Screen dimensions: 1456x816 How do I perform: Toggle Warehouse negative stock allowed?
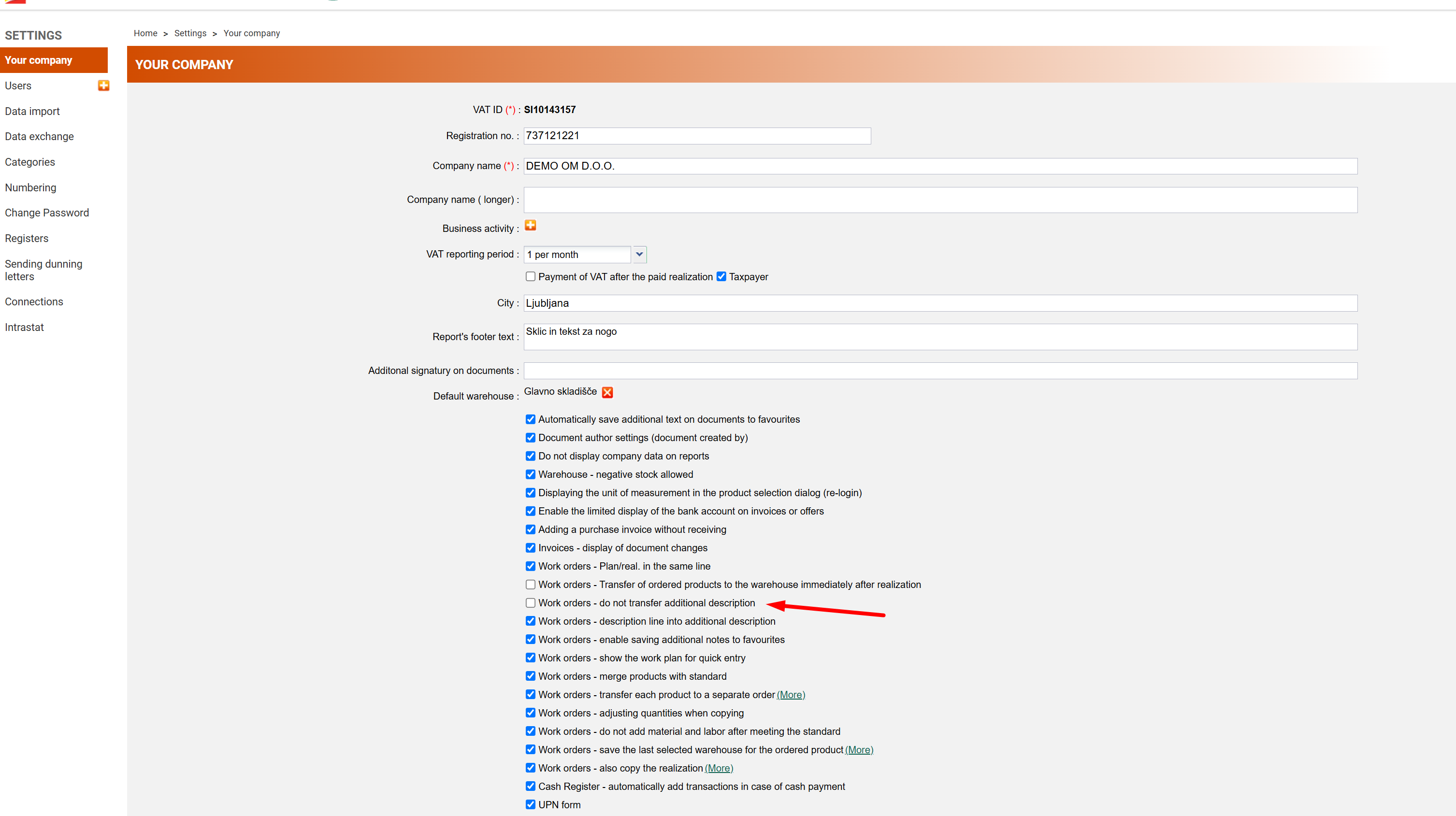(530, 474)
